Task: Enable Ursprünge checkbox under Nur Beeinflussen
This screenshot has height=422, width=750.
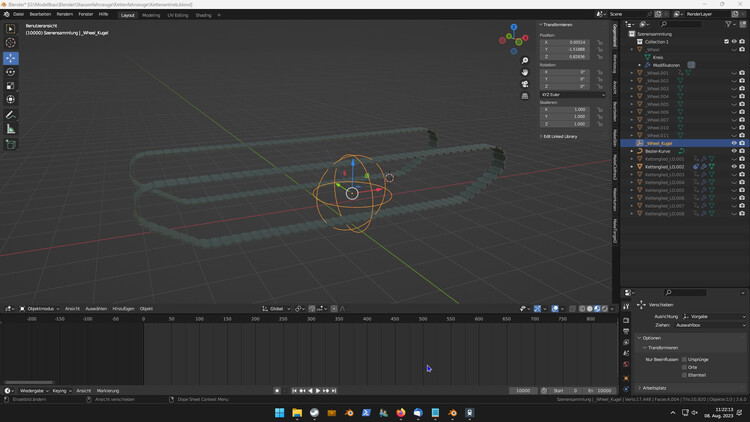Action: pos(684,359)
